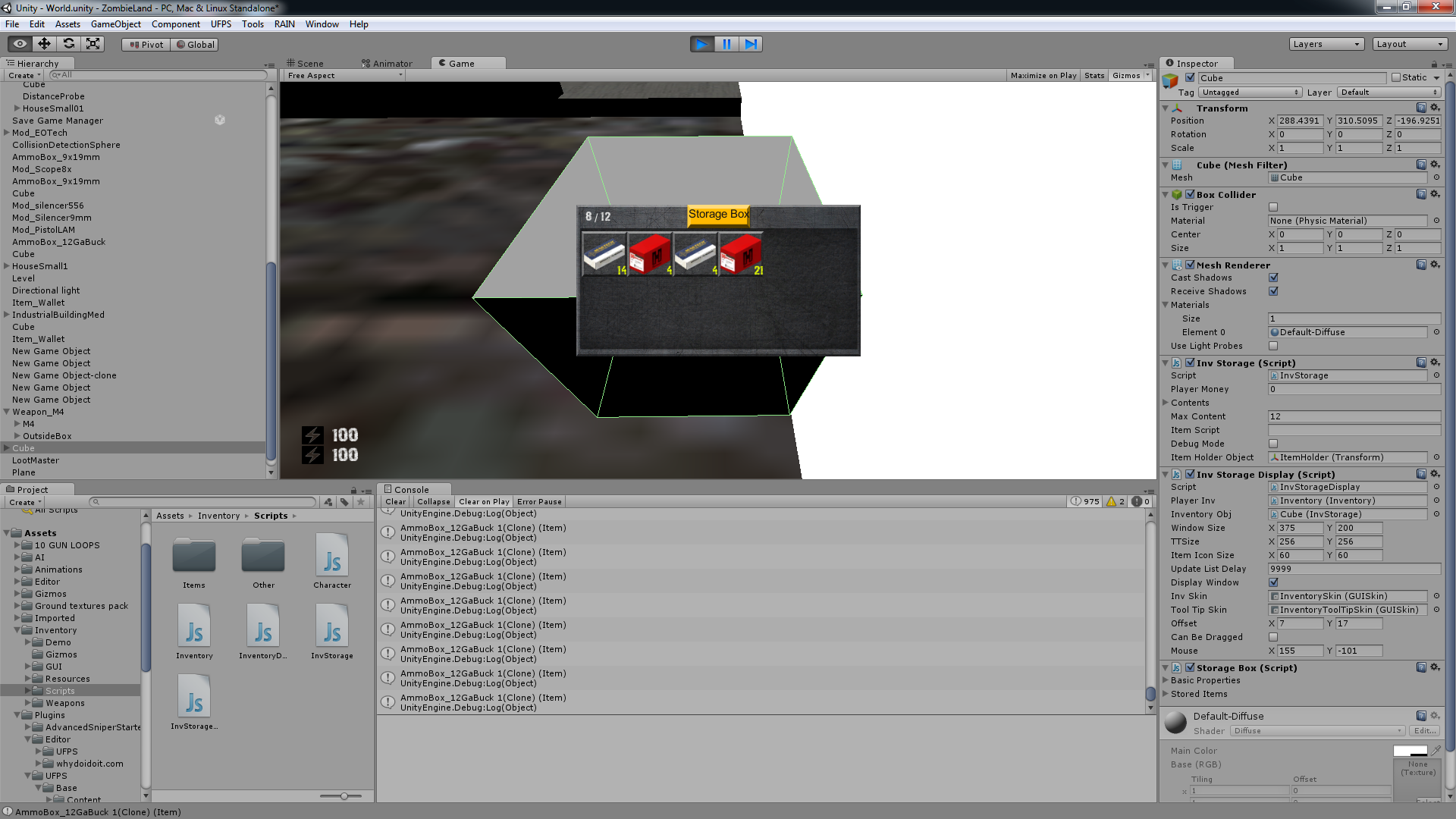Open the Tag dropdown showing Untagged
This screenshot has height=819, width=1456.
pos(1250,93)
